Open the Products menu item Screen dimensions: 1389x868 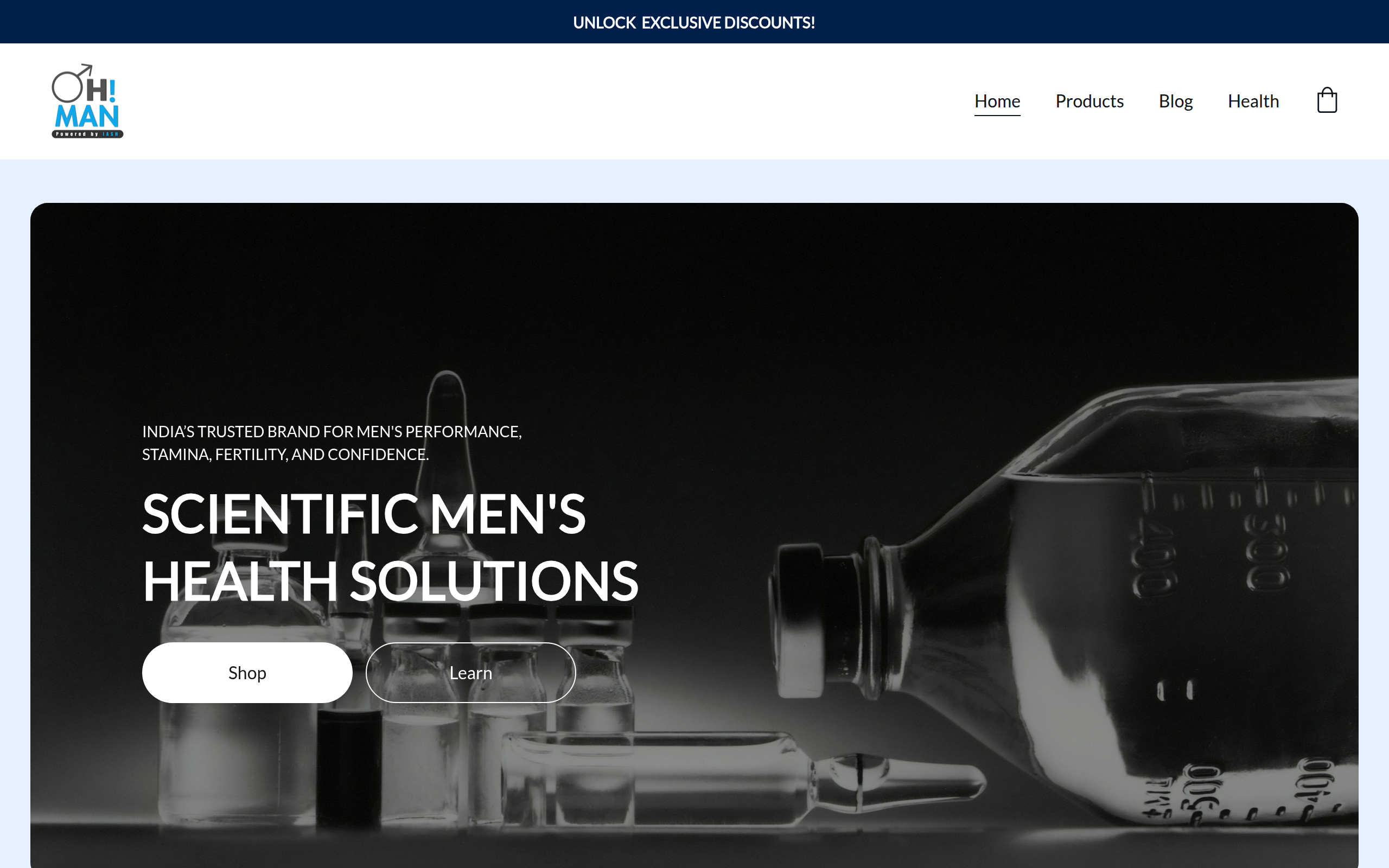1089,101
